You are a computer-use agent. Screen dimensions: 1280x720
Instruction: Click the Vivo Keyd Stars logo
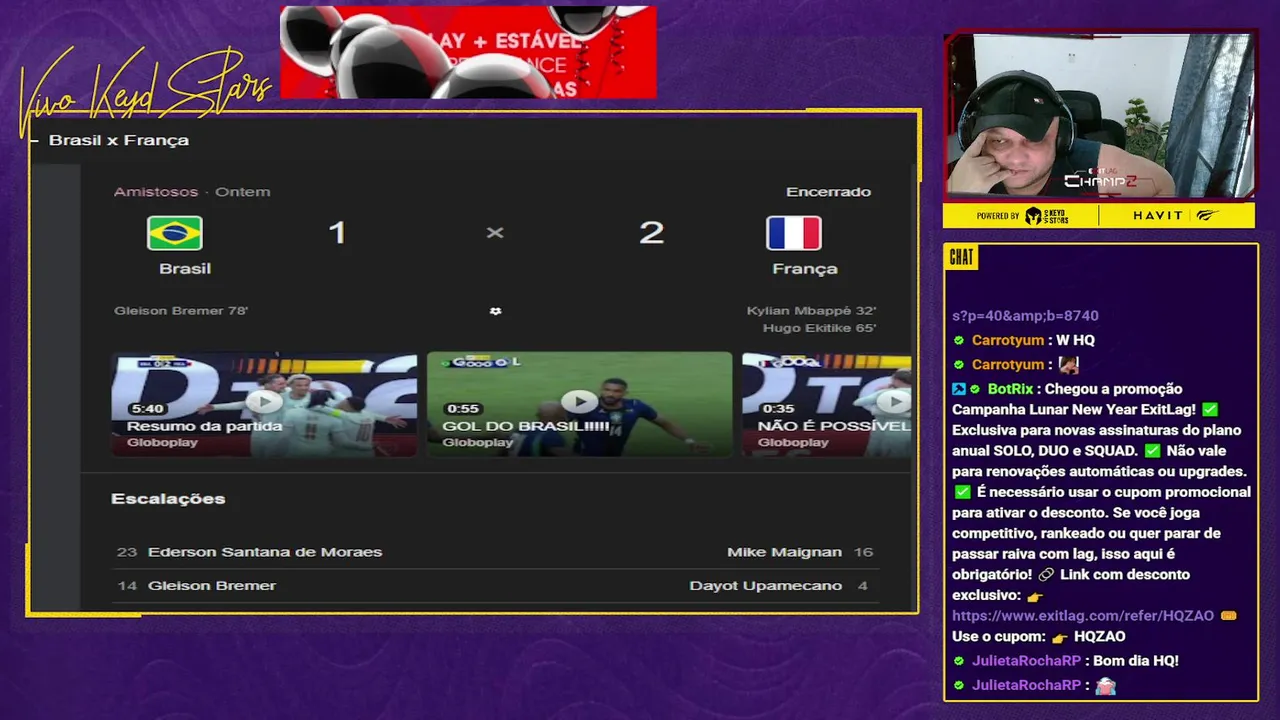pyautogui.click(x=145, y=93)
